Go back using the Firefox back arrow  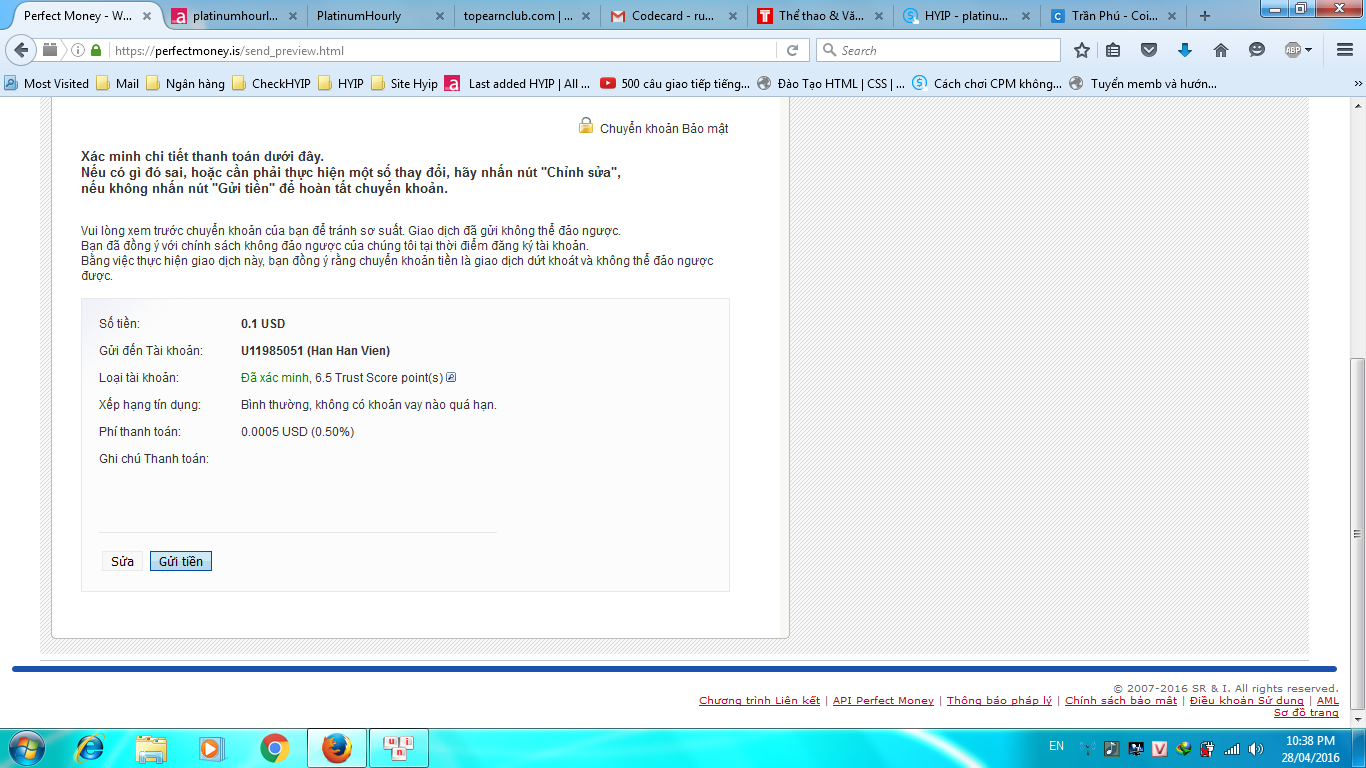coord(22,50)
